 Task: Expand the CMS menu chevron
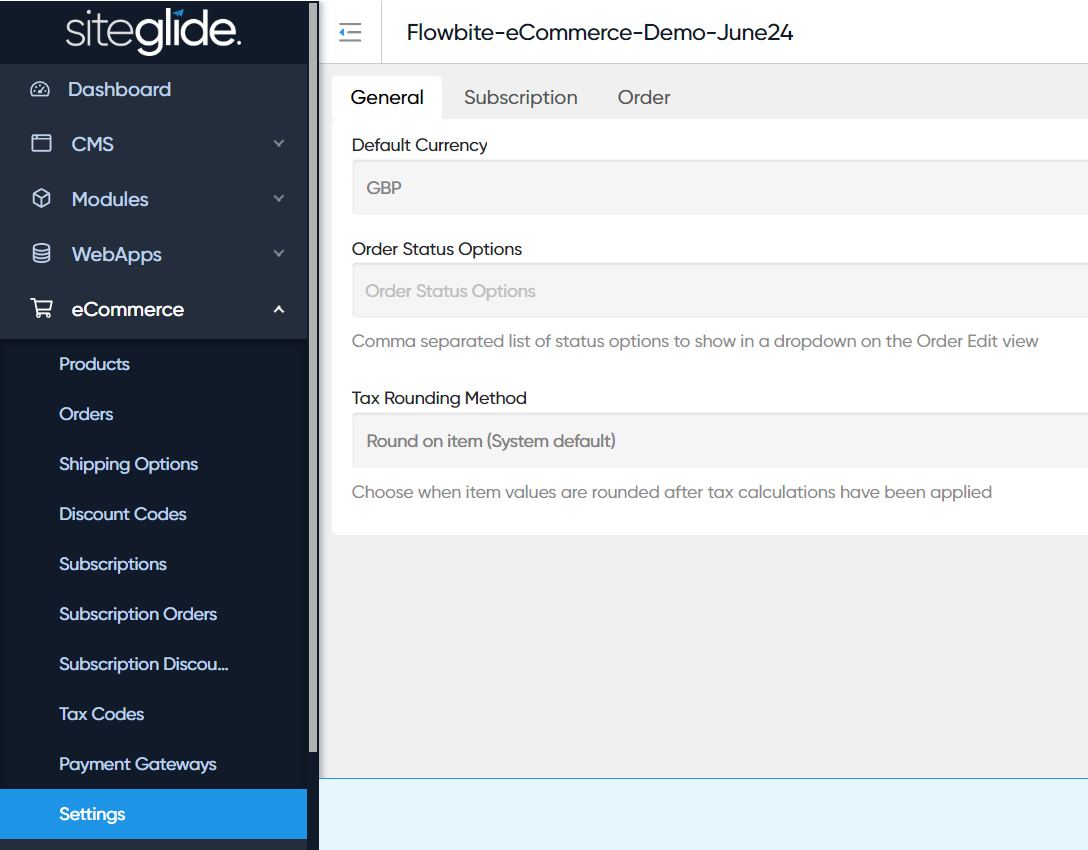pos(279,144)
